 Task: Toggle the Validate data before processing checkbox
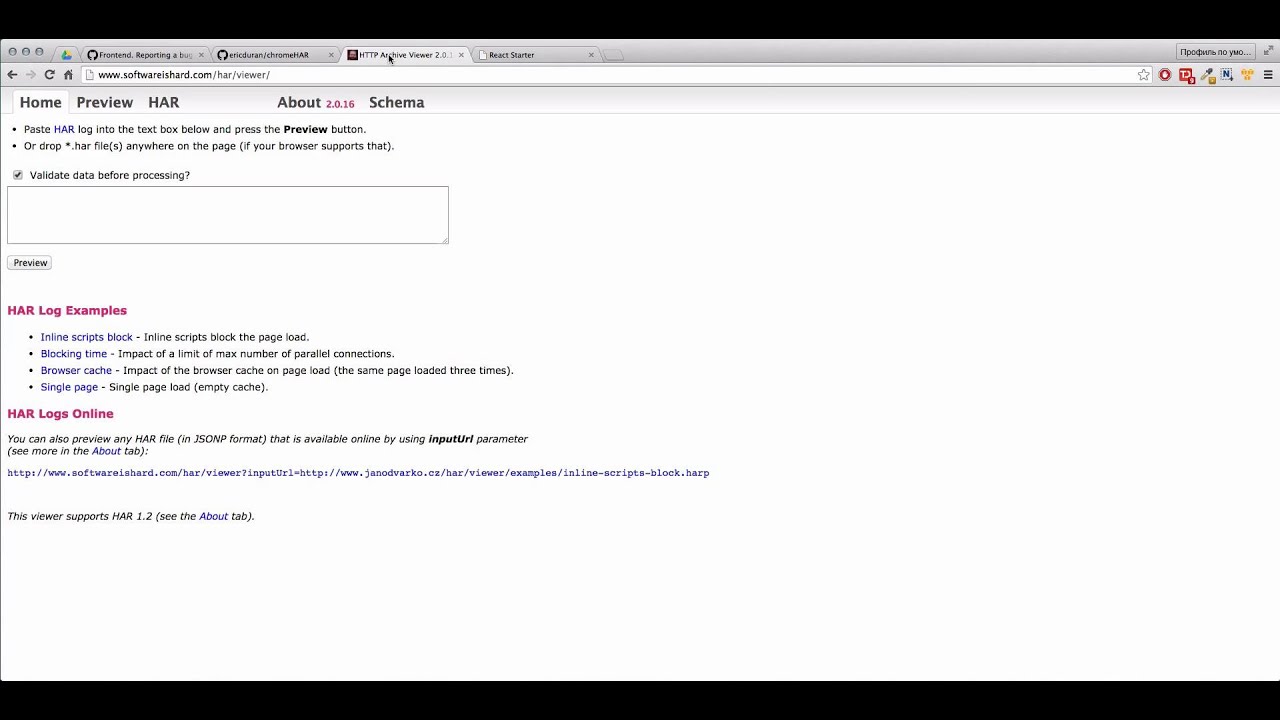pos(18,175)
